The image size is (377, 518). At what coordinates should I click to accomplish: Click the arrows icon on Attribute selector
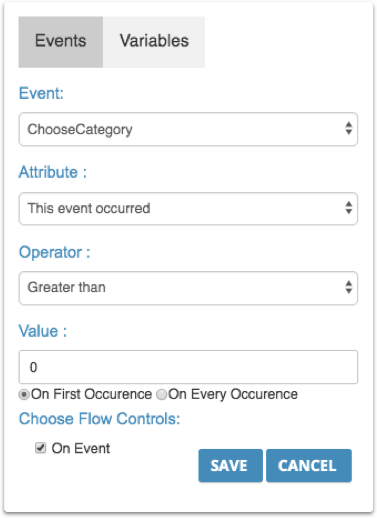(349, 208)
